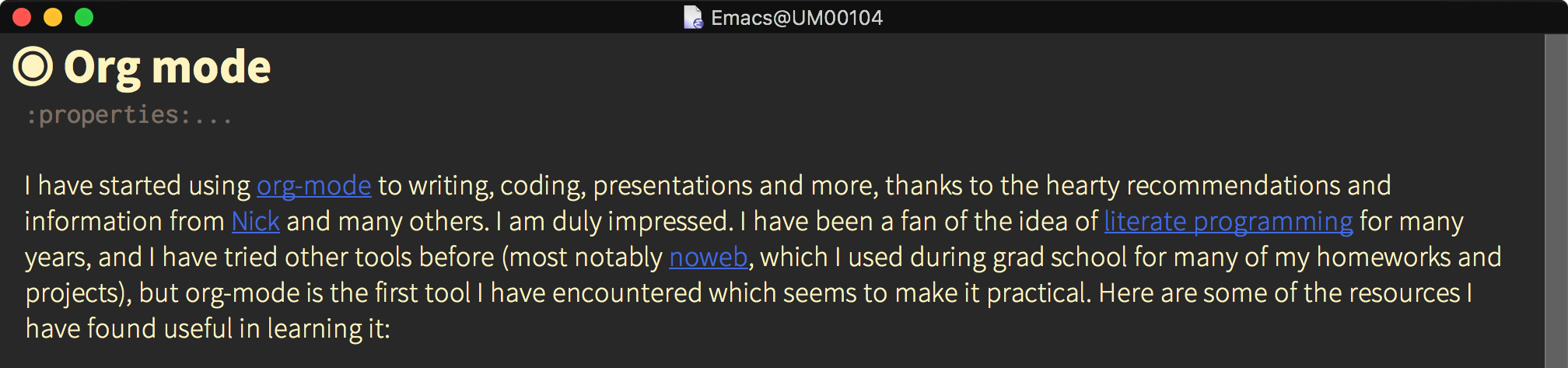
Task: Click the Emacs@UM00104 window title
Action: point(796,17)
